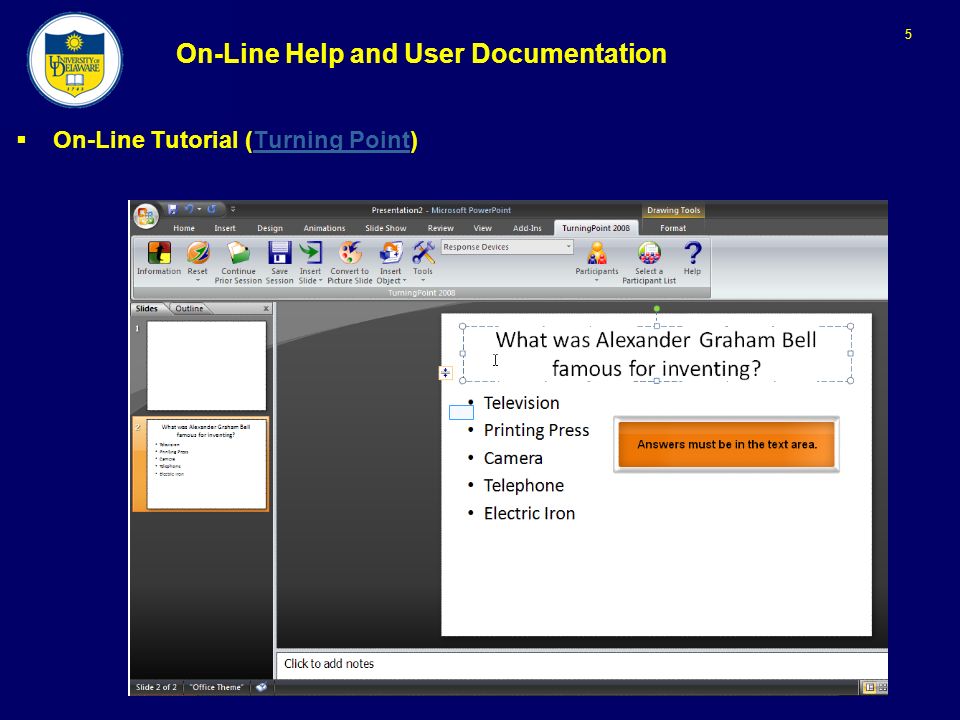960x720 pixels.
Task: Open the Slide Show ribbon tab
Action: coord(386,228)
